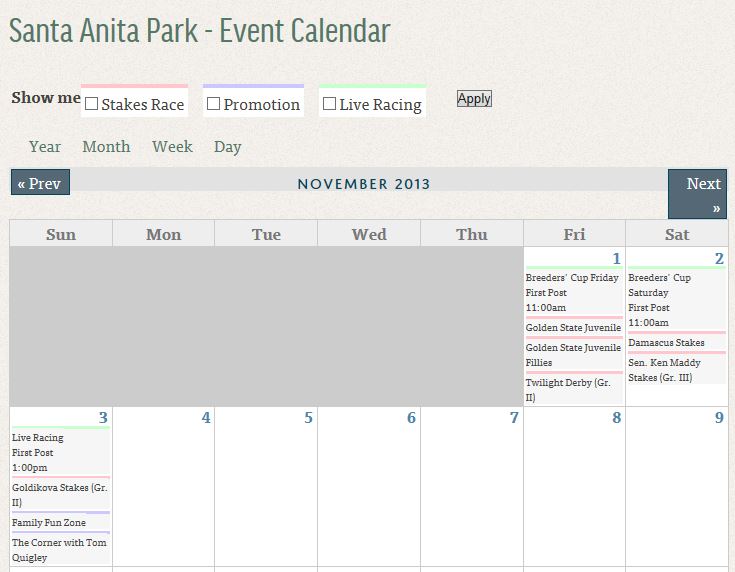Switch to Year view
The image size is (735, 572).
coord(45,147)
